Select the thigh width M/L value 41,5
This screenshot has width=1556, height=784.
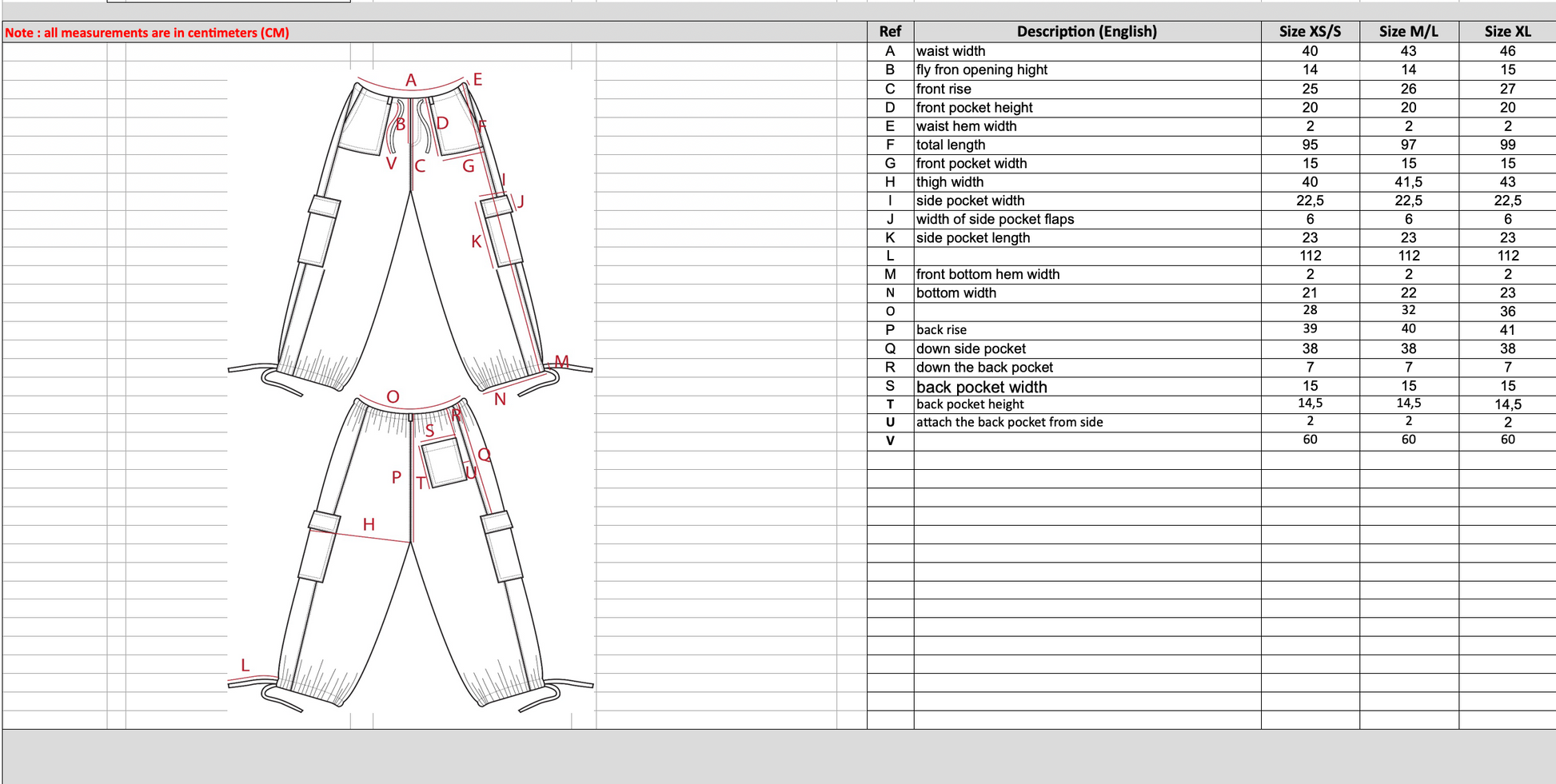click(x=1408, y=182)
